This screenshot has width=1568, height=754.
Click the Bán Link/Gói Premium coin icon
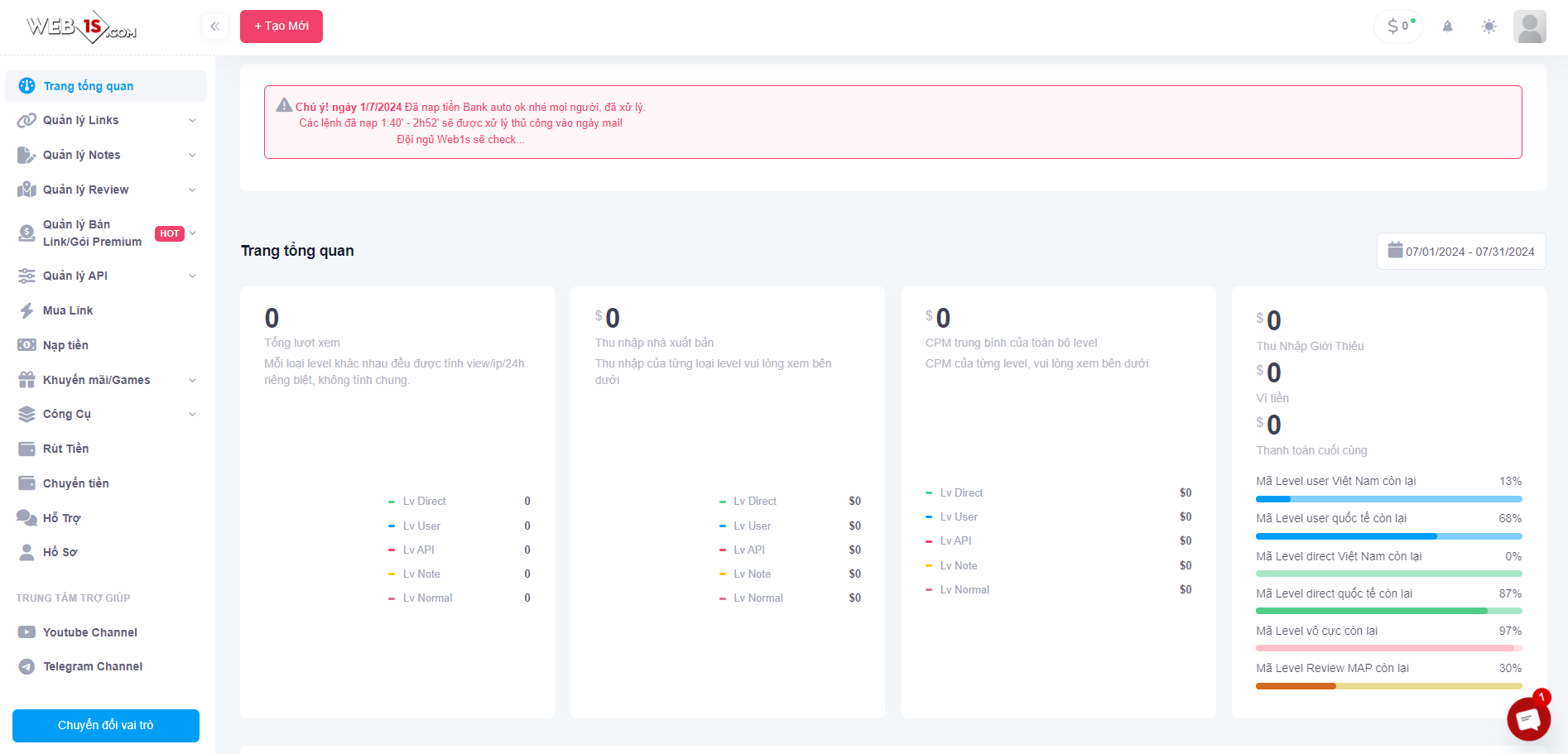tap(26, 233)
